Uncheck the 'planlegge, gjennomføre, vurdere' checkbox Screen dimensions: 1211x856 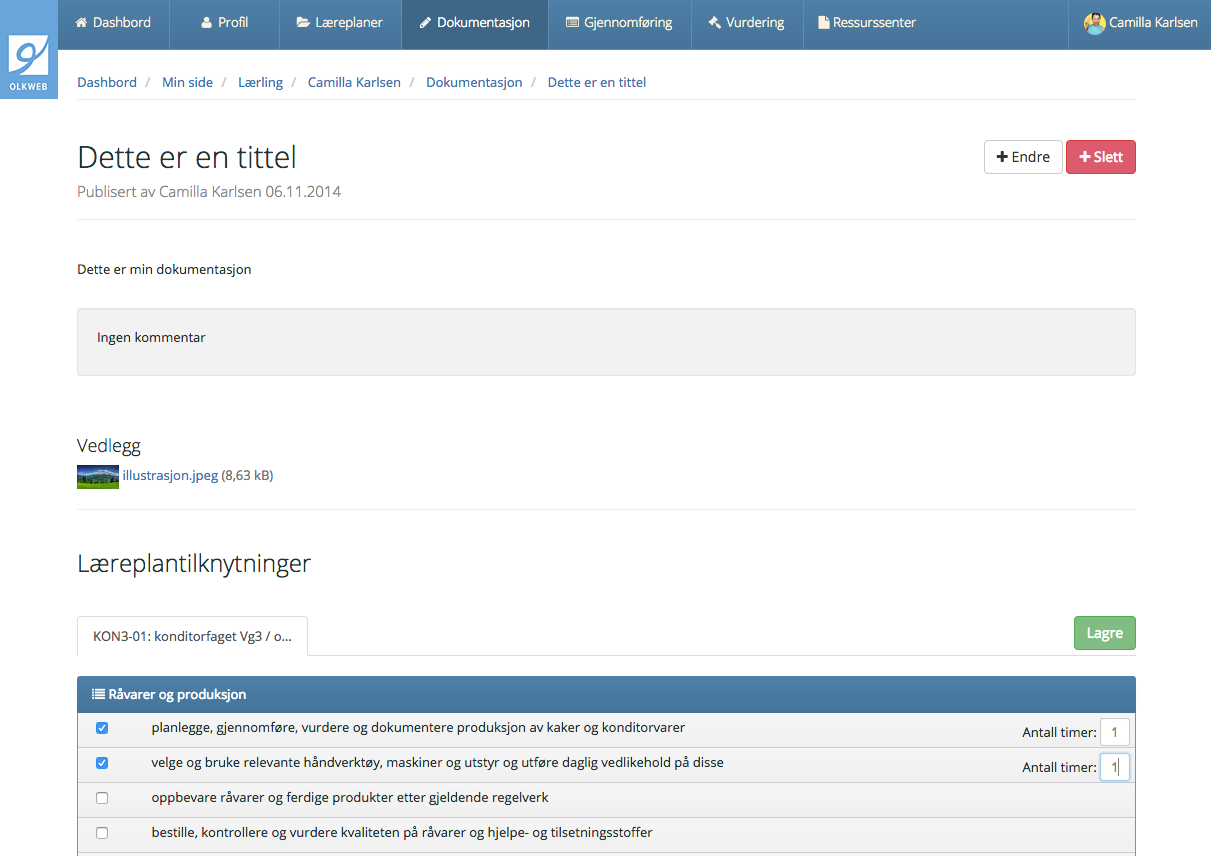[102, 728]
